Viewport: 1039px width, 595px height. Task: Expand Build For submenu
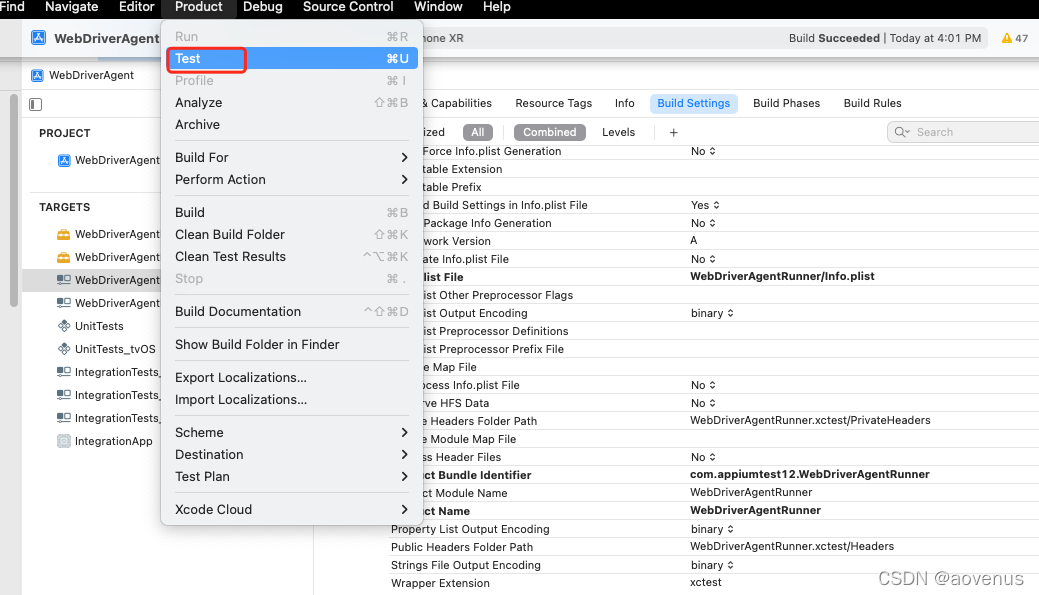click(292, 158)
